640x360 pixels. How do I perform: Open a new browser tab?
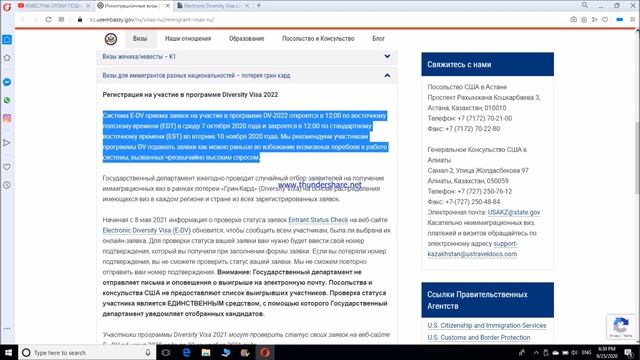click(x=258, y=6)
